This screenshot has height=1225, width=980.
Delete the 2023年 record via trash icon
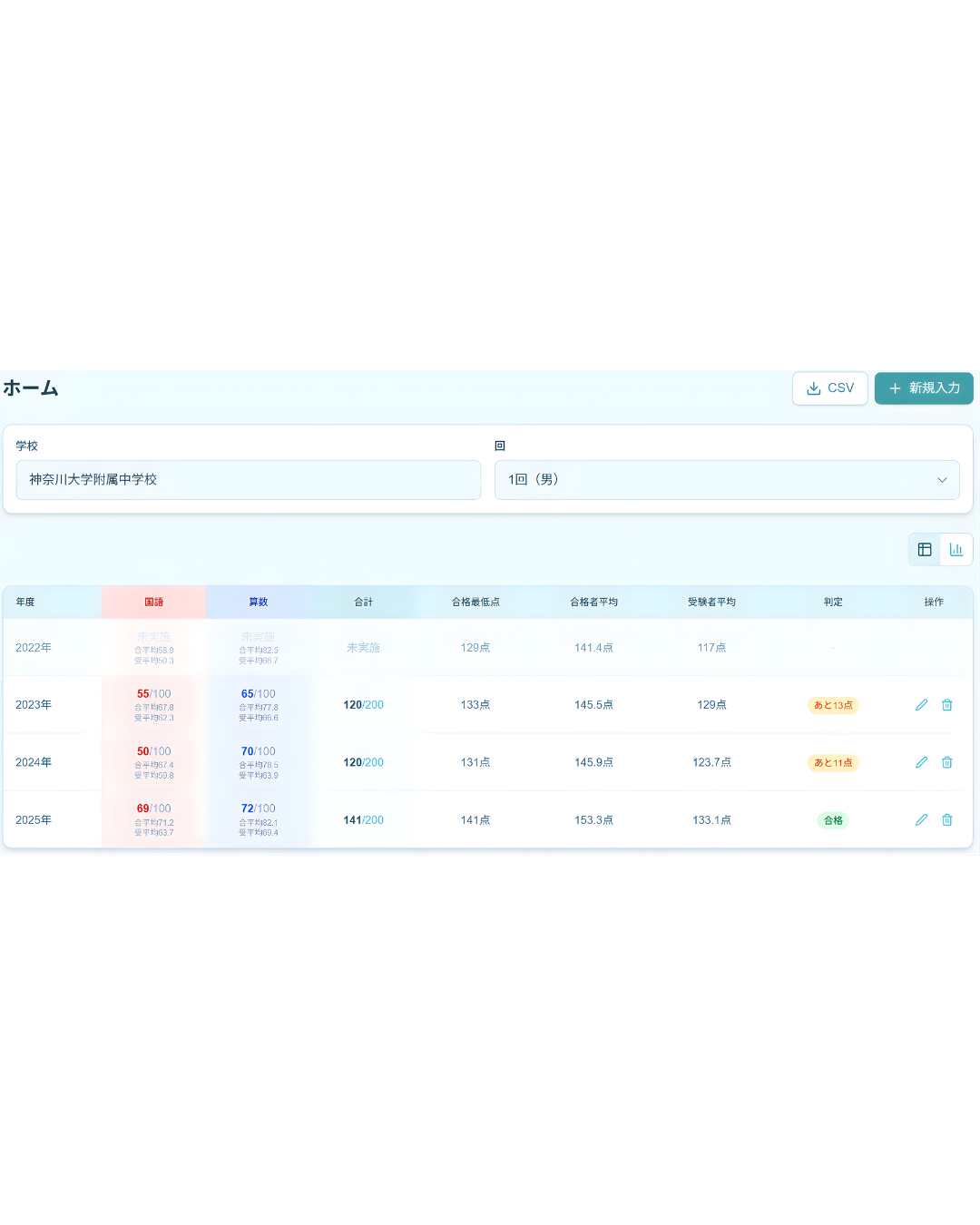[947, 705]
